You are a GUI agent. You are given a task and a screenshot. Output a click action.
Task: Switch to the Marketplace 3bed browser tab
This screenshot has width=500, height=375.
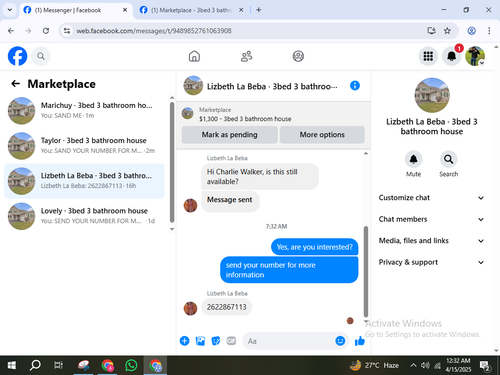pyautogui.click(x=191, y=10)
